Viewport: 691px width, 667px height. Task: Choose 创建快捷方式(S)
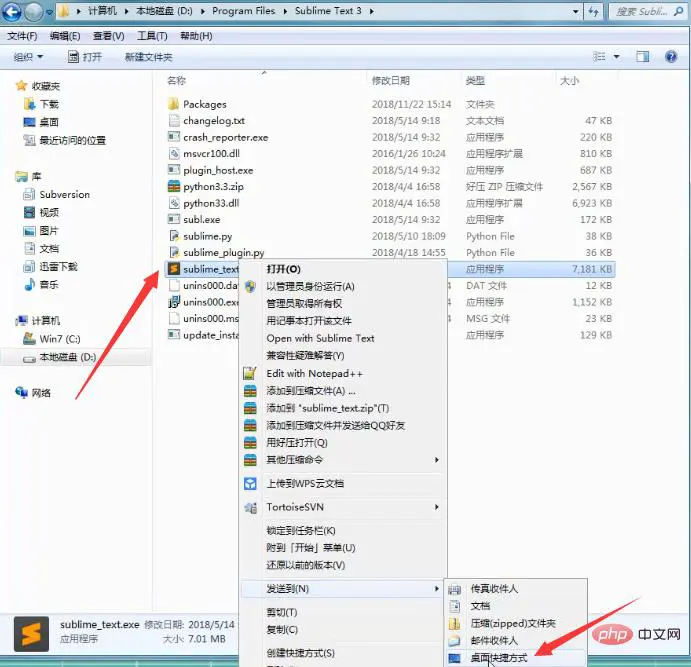301,653
